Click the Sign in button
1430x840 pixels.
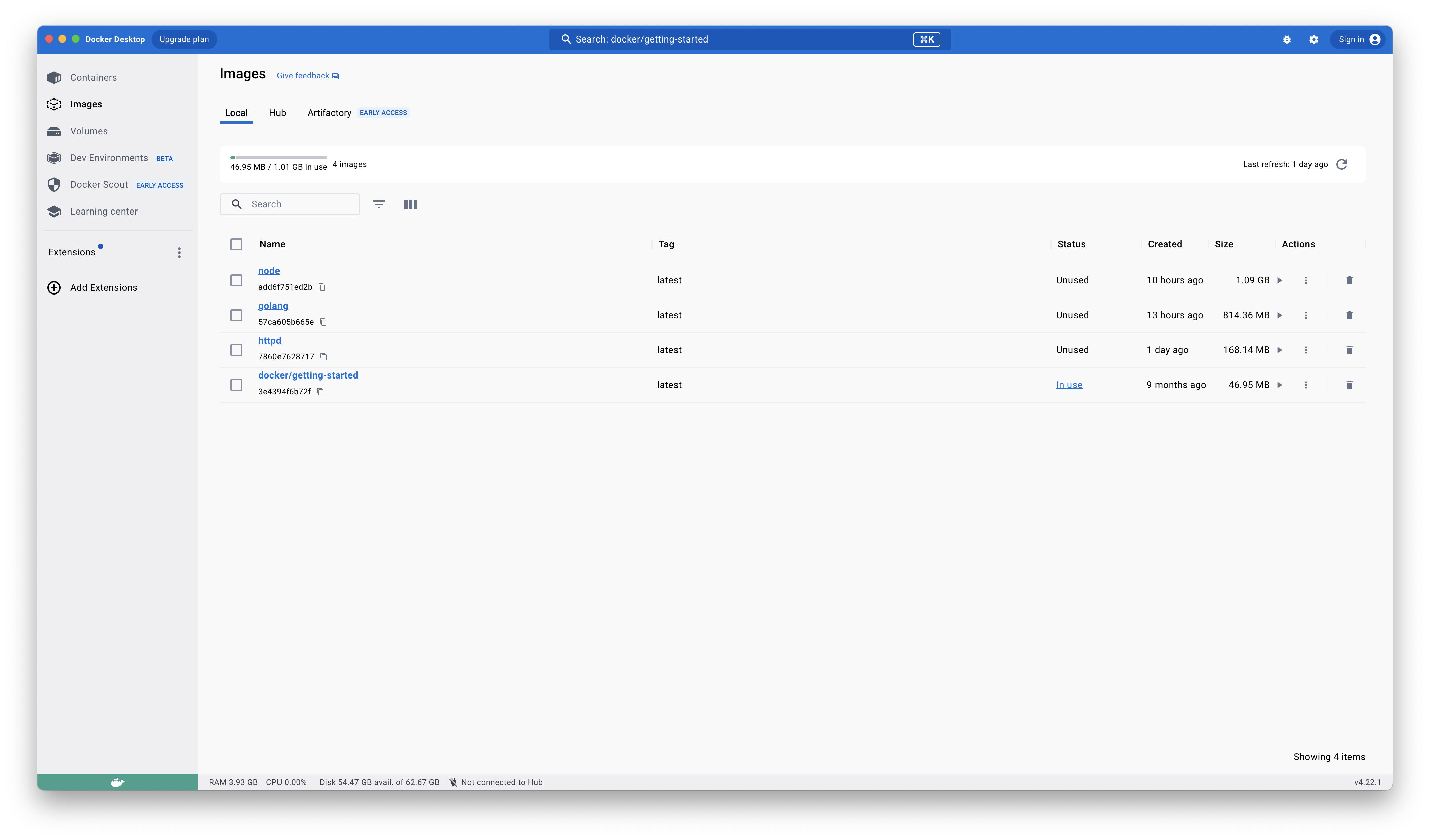(x=1357, y=40)
